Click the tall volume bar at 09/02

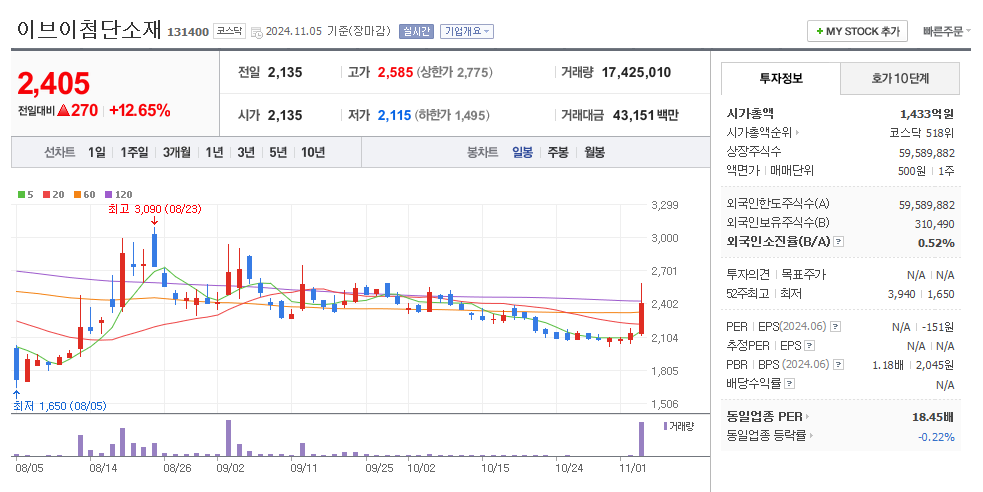[228, 438]
